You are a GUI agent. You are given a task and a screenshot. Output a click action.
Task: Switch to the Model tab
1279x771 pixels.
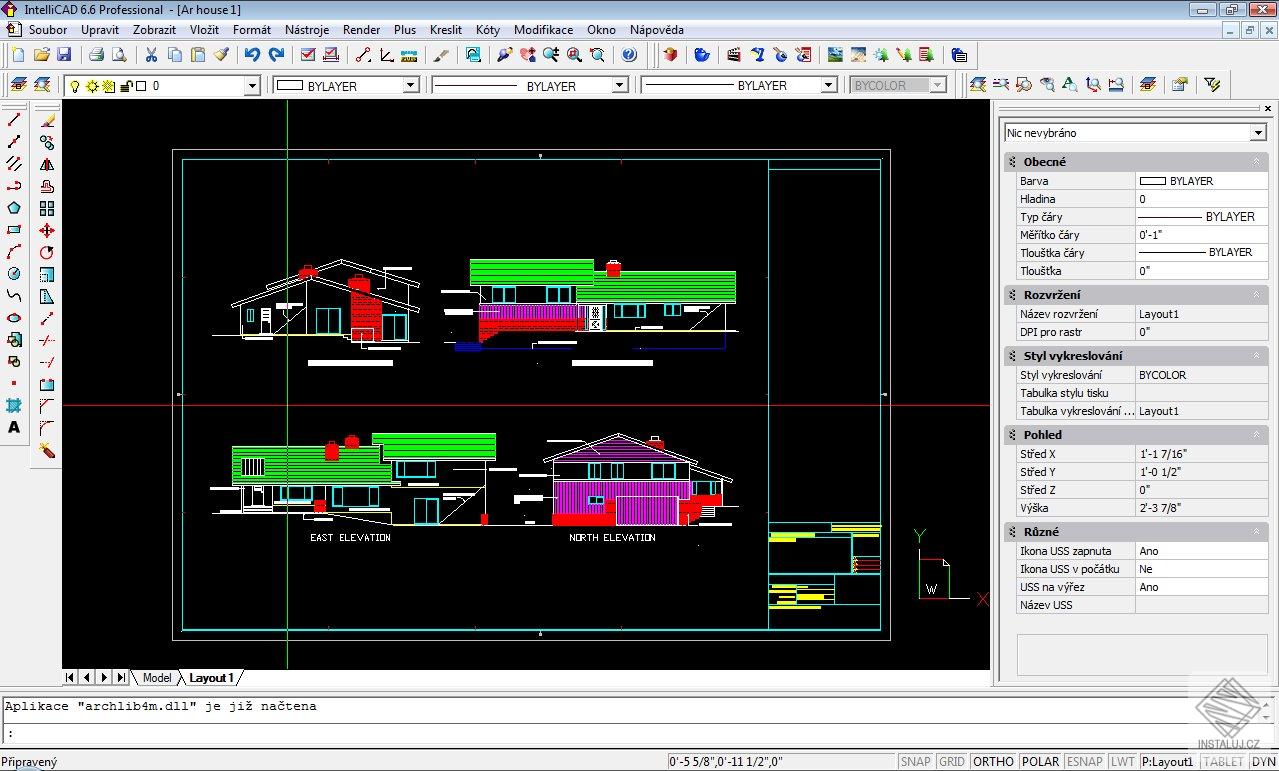[156, 677]
